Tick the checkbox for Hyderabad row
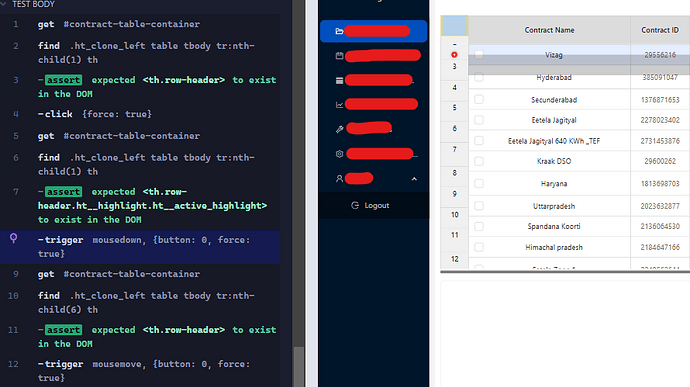 479,77
